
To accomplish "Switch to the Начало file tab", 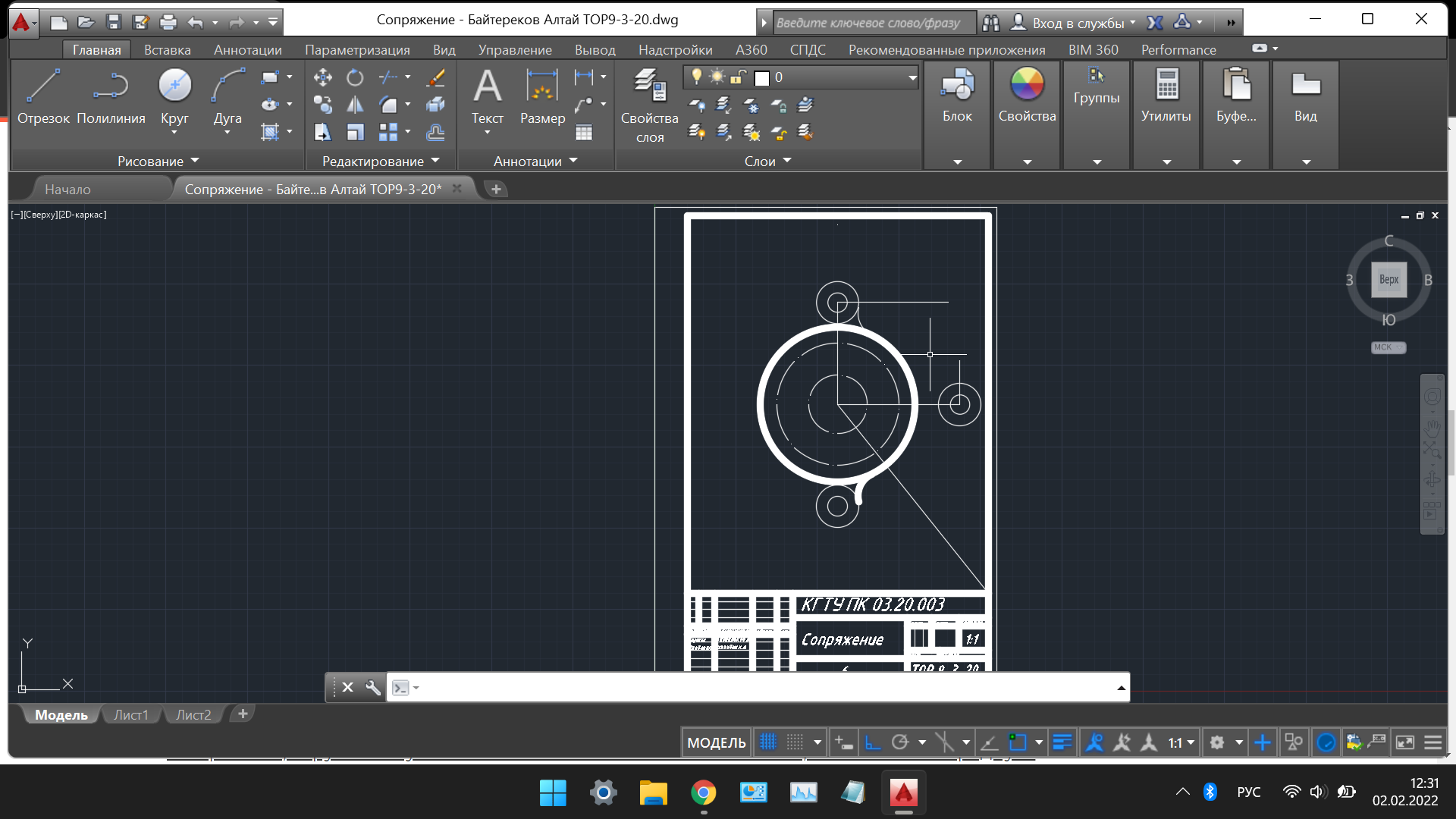I will click(67, 189).
